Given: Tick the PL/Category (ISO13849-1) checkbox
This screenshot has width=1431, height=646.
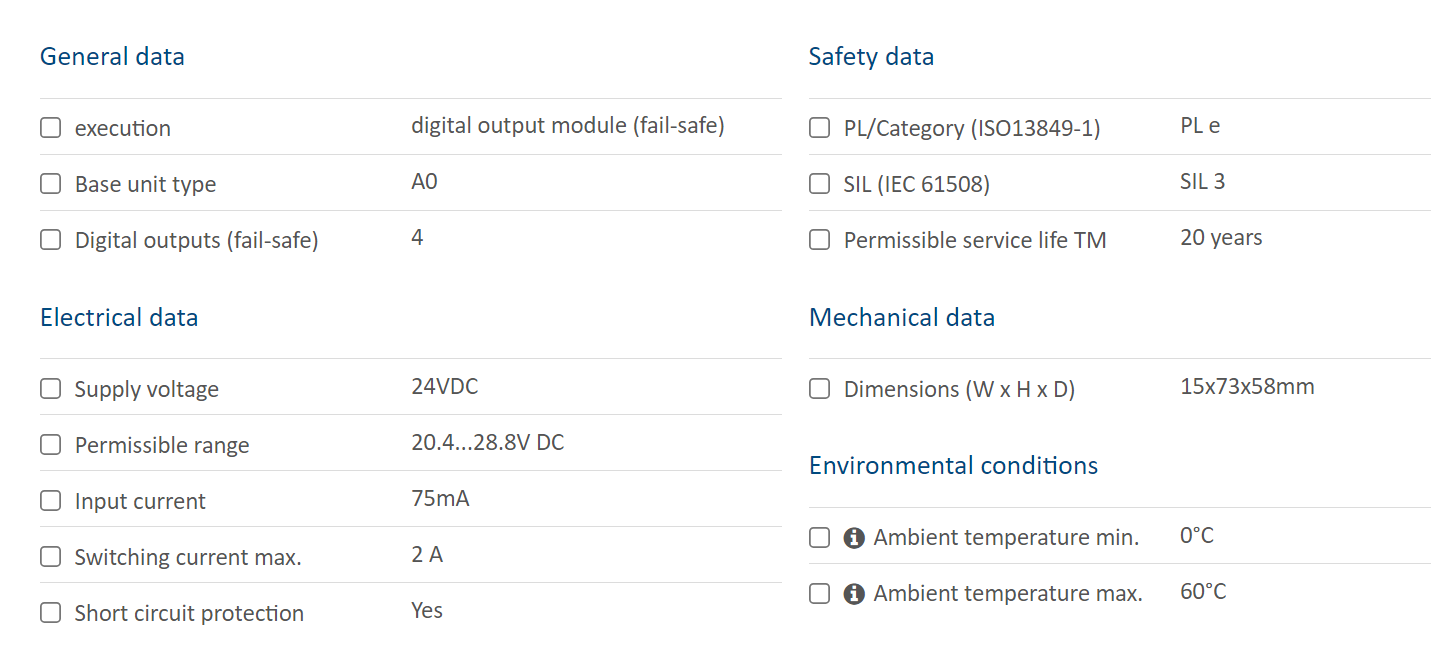Looking at the screenshot, I should point(820,128).
